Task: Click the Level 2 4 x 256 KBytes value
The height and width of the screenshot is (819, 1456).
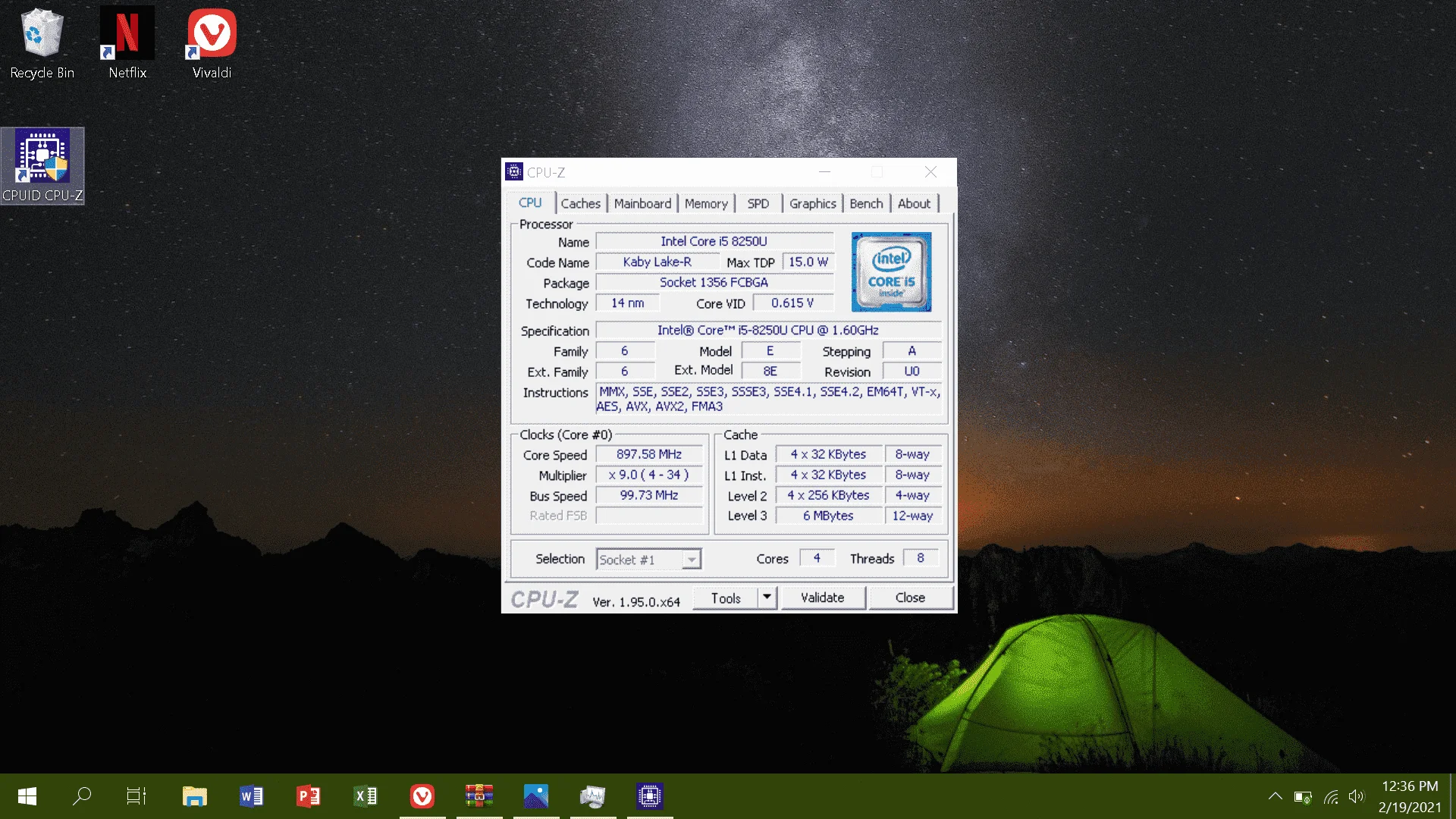Action: pyautogui.click(x=828, y=495)
